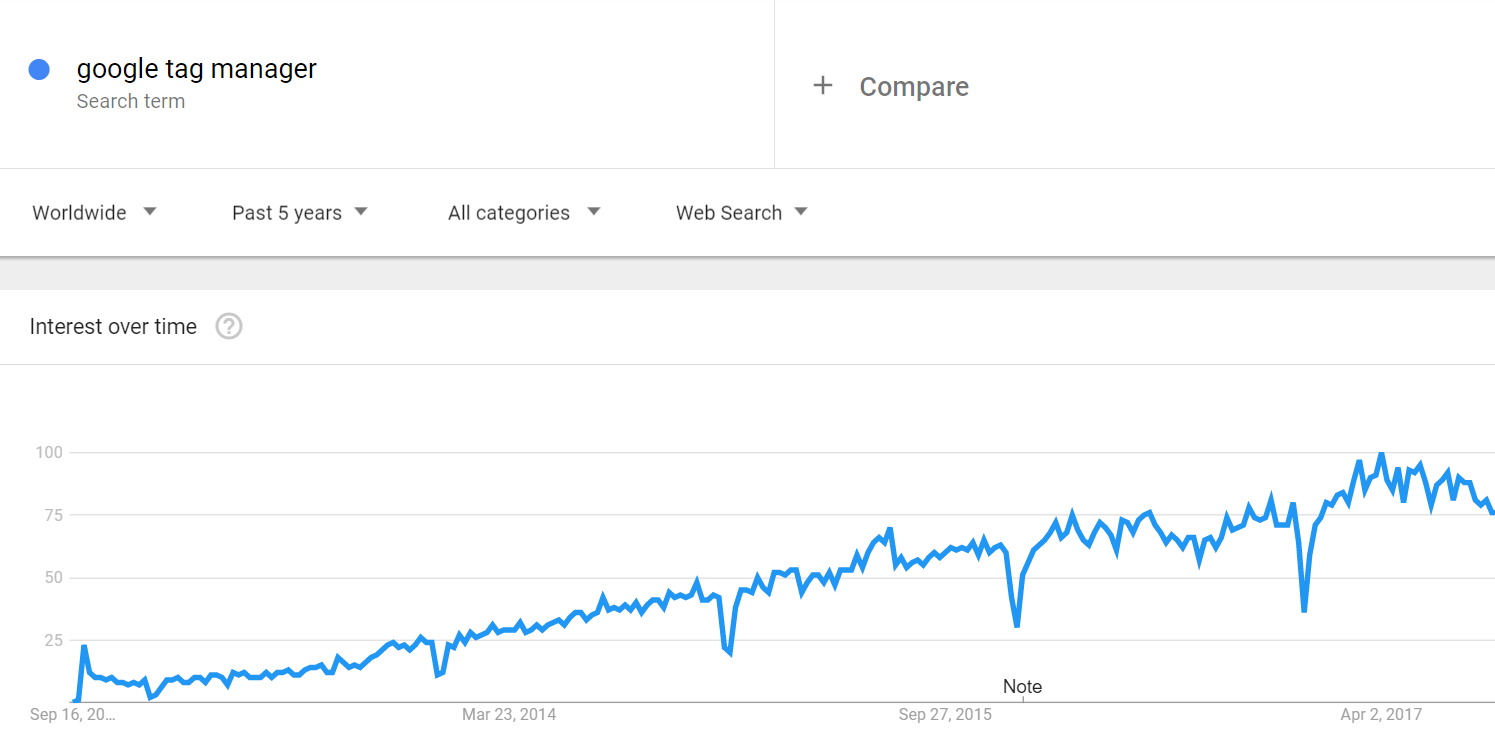Expand the All categories dropdown

tap(523, 212)
